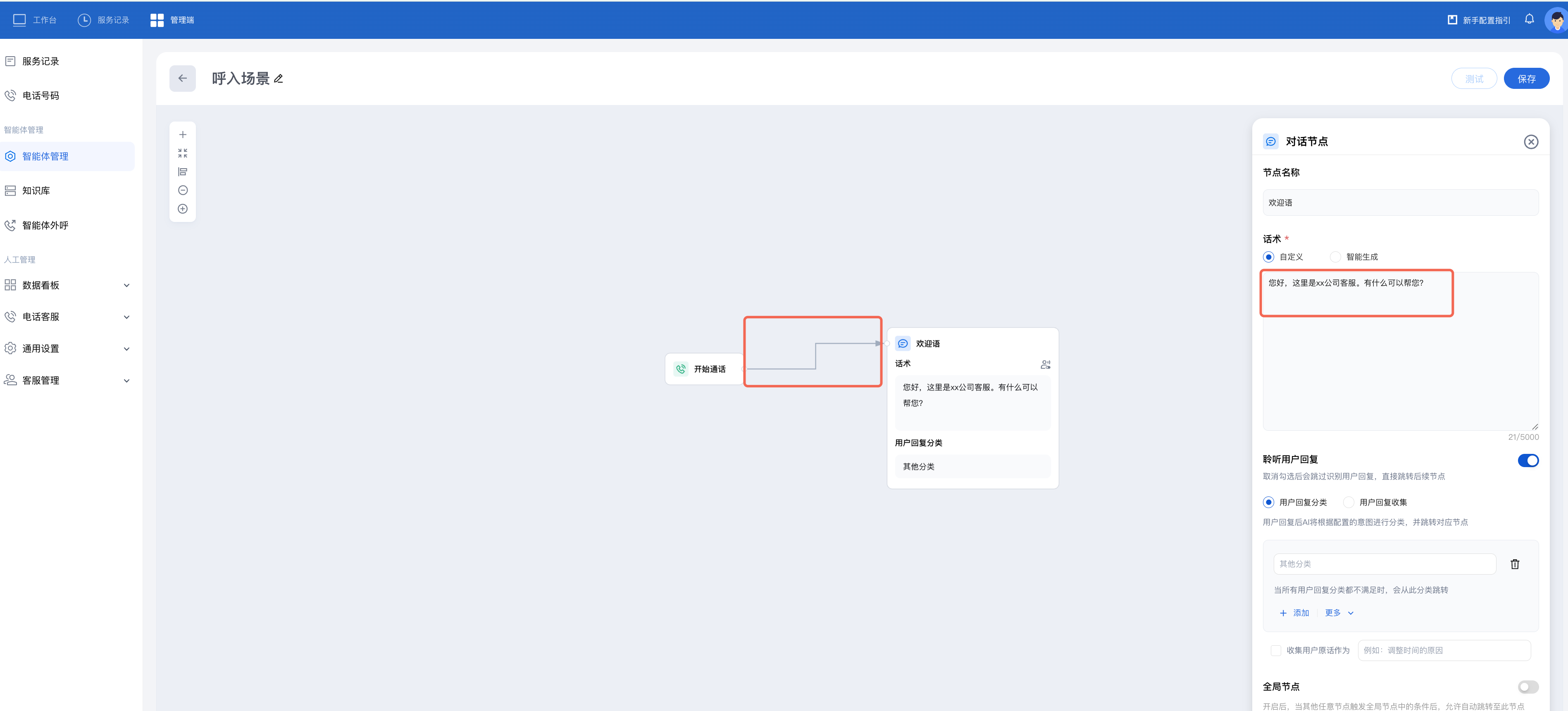Image resolution: width=1568 pixels, height=711 pixels.
Task: Switch to 服务记录 top tab
Action: click(x=103, y=20)
